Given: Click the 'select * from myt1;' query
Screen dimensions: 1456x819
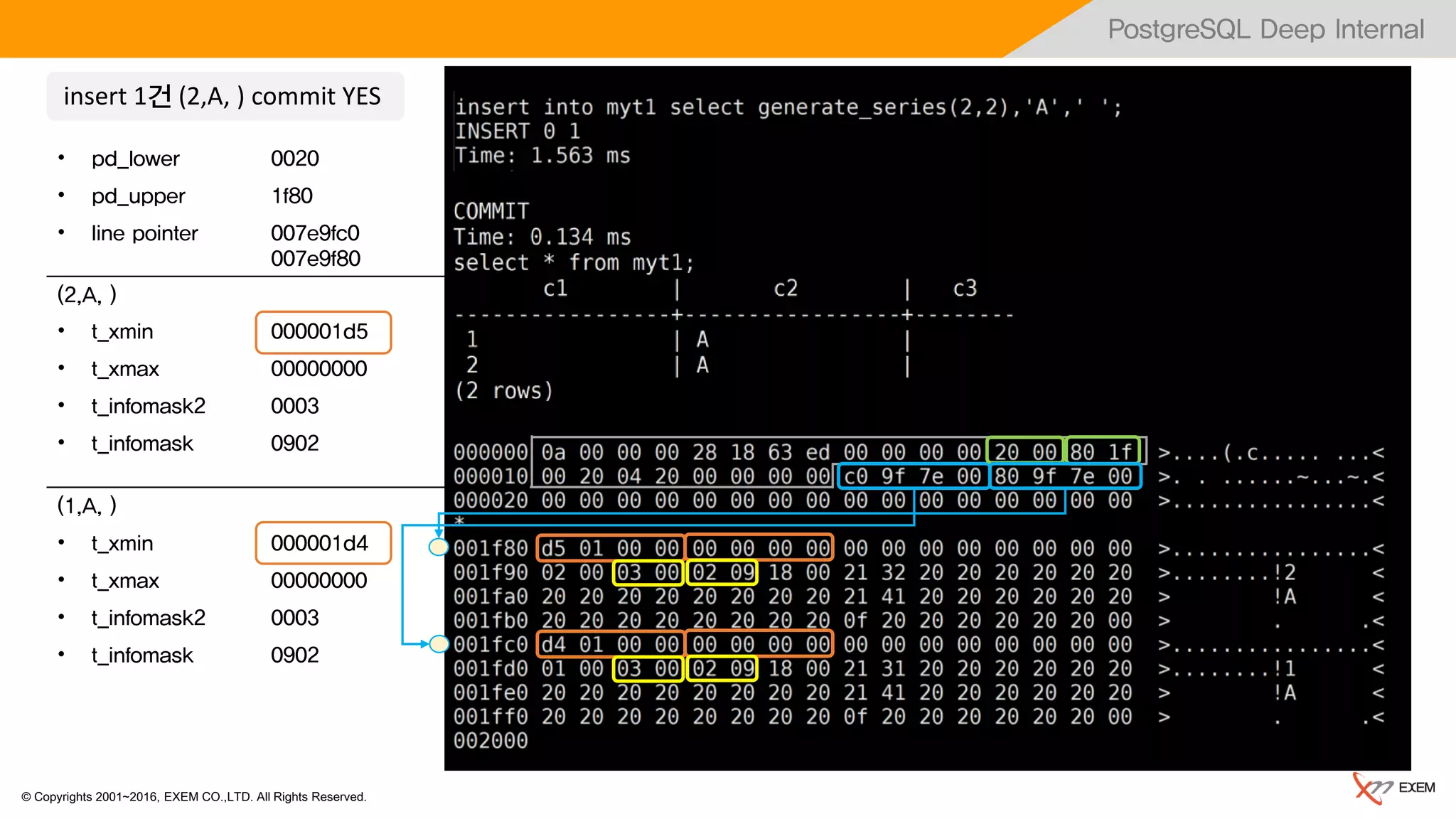Looking at the screenshot, I should point(574,263).
